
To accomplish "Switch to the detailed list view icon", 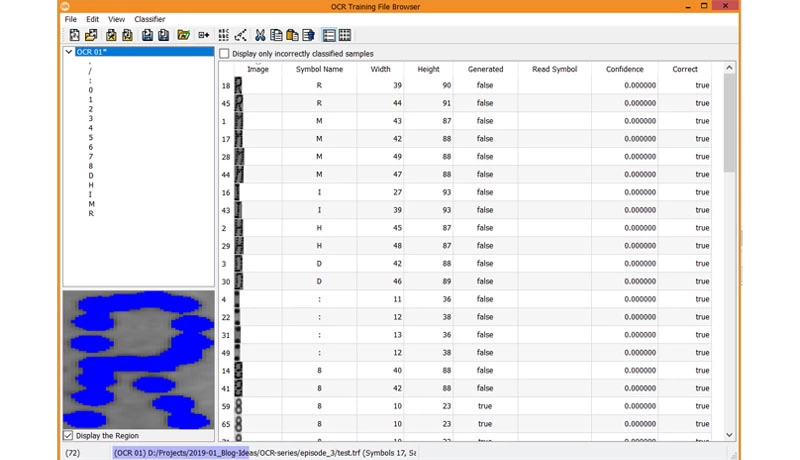I will [329, 35].
